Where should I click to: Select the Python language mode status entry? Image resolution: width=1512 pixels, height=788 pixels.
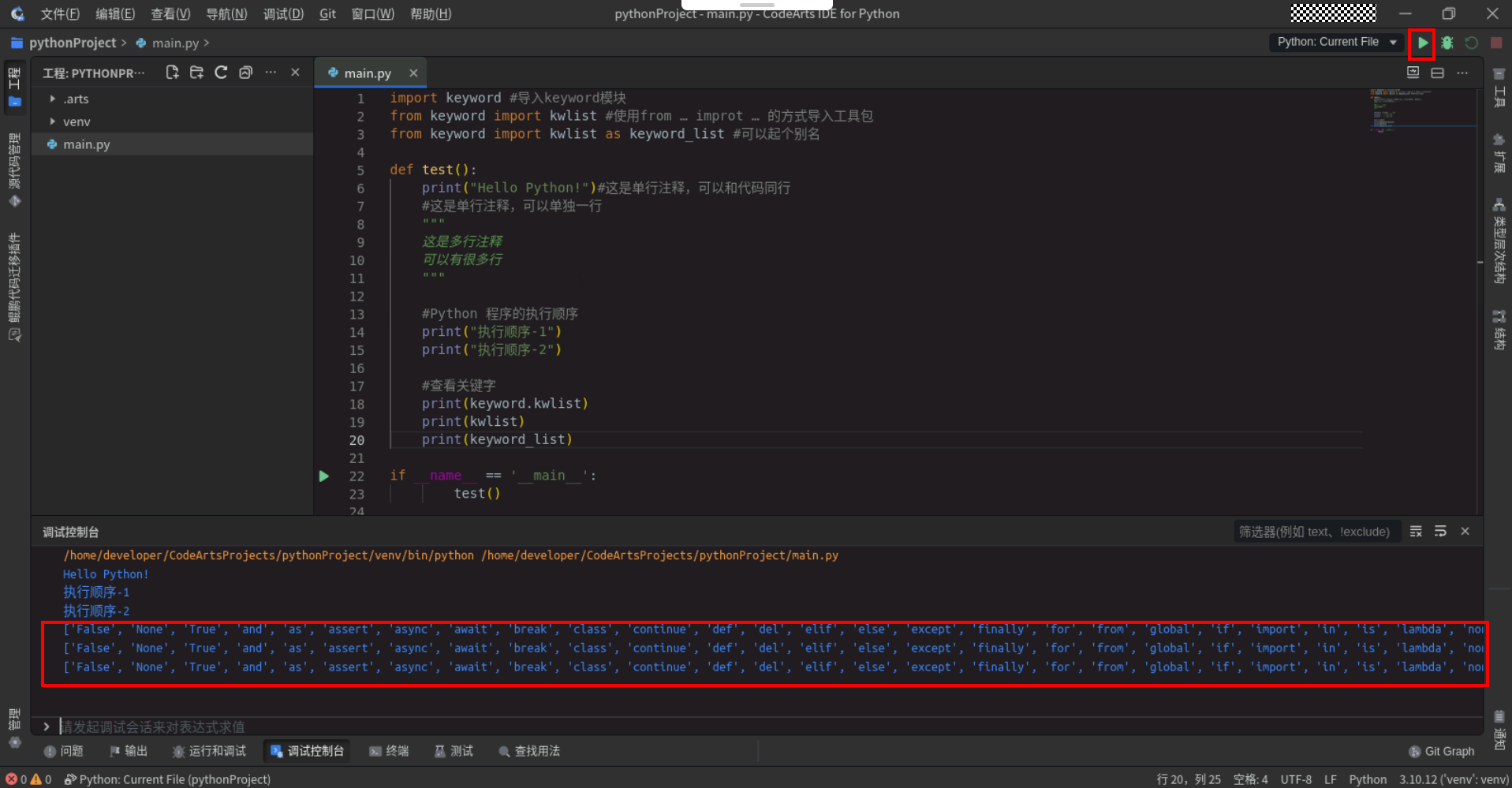[1368, 779]
